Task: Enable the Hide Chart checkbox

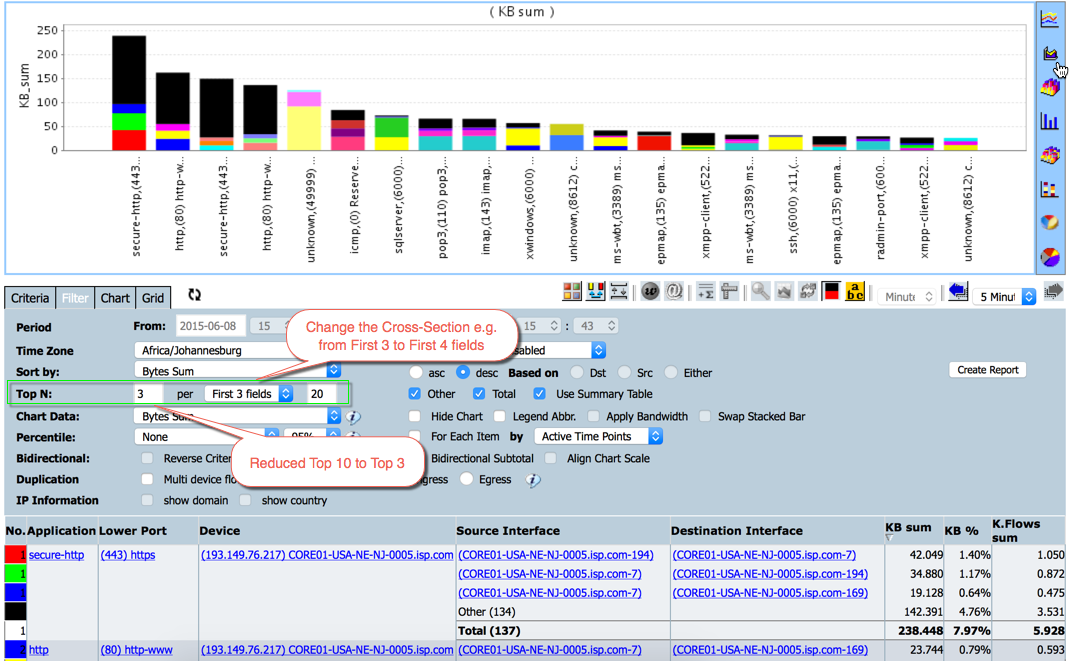Action: click(415, 416)
